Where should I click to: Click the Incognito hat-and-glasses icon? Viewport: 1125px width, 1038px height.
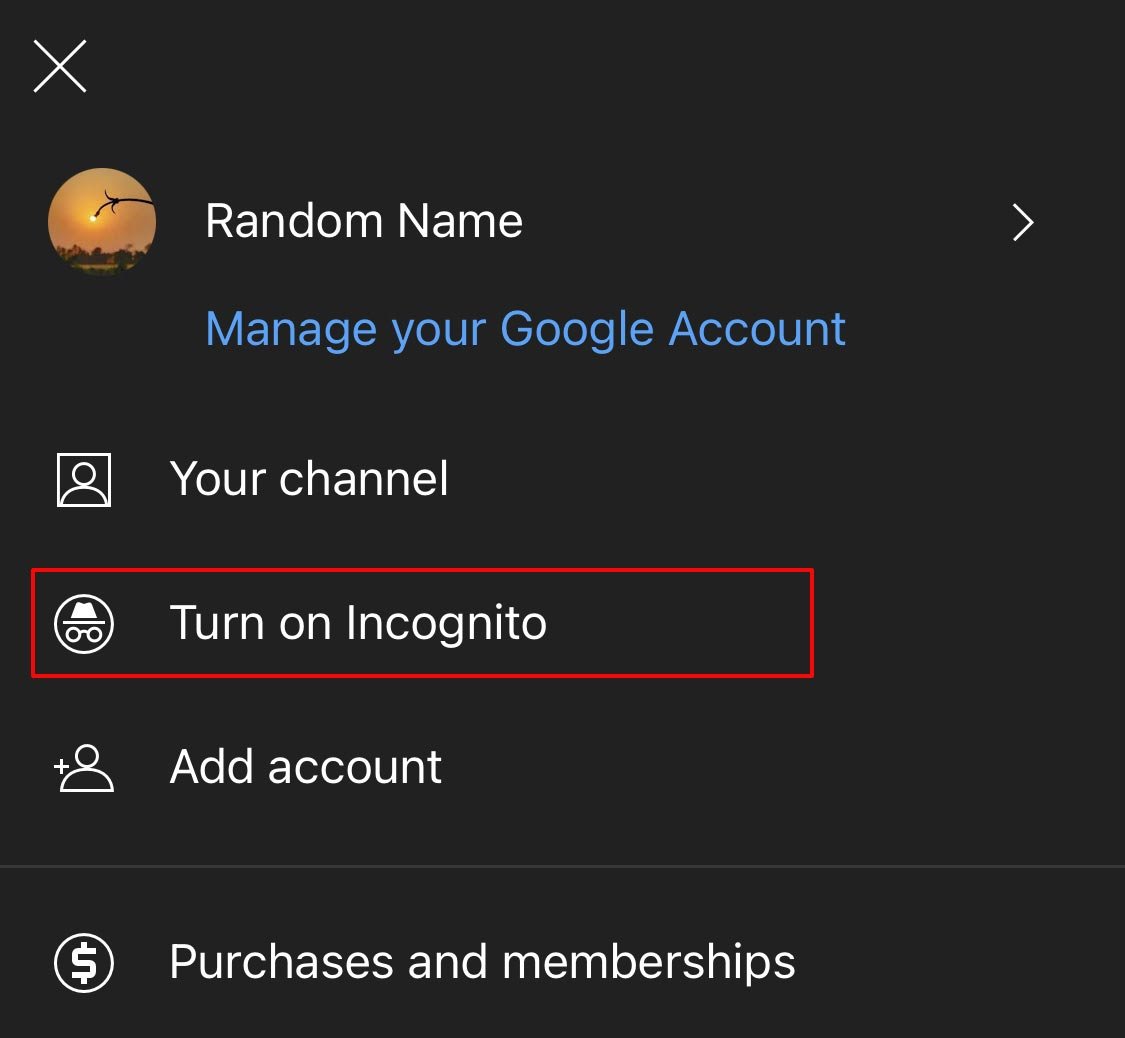pyautogui.click(x=84, y=623)
